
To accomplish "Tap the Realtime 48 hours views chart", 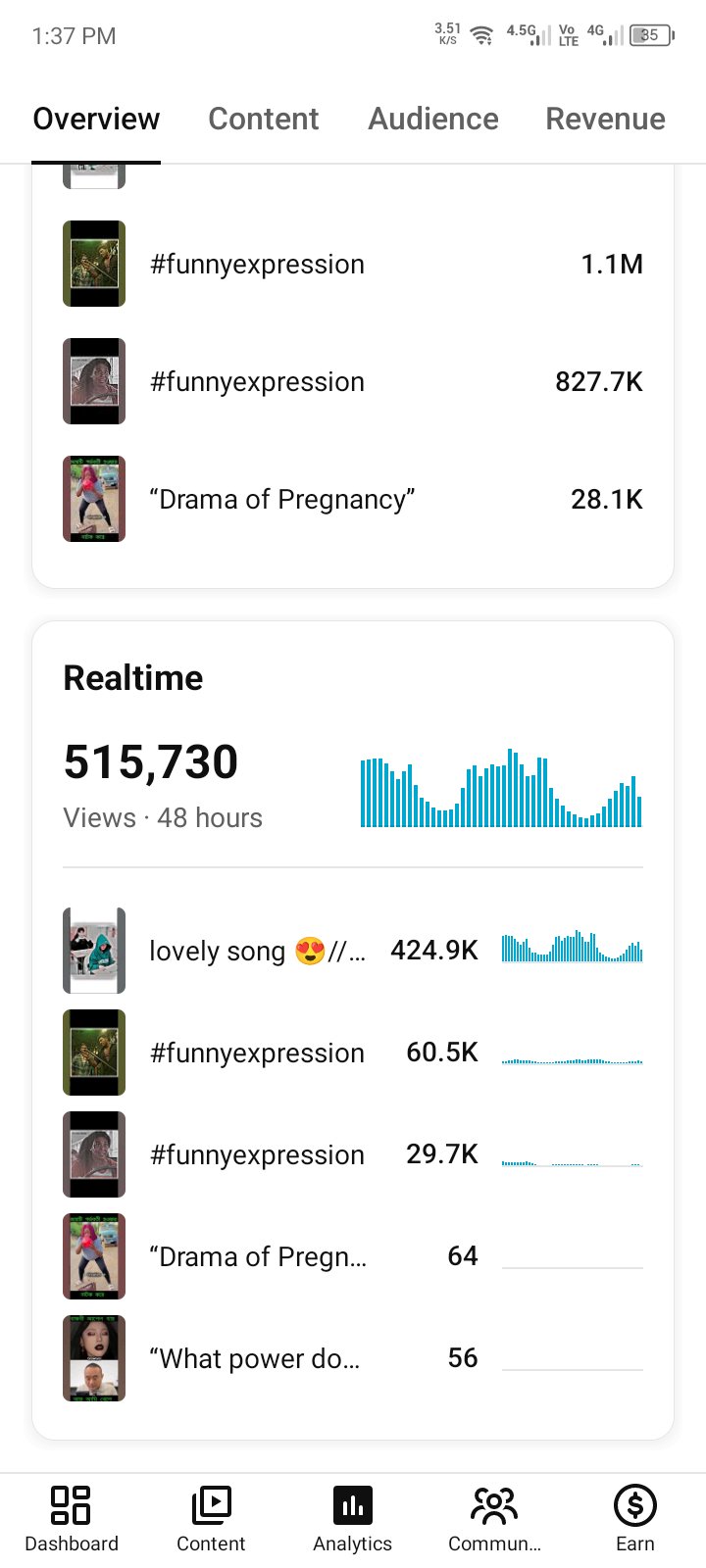I will 501,788.
